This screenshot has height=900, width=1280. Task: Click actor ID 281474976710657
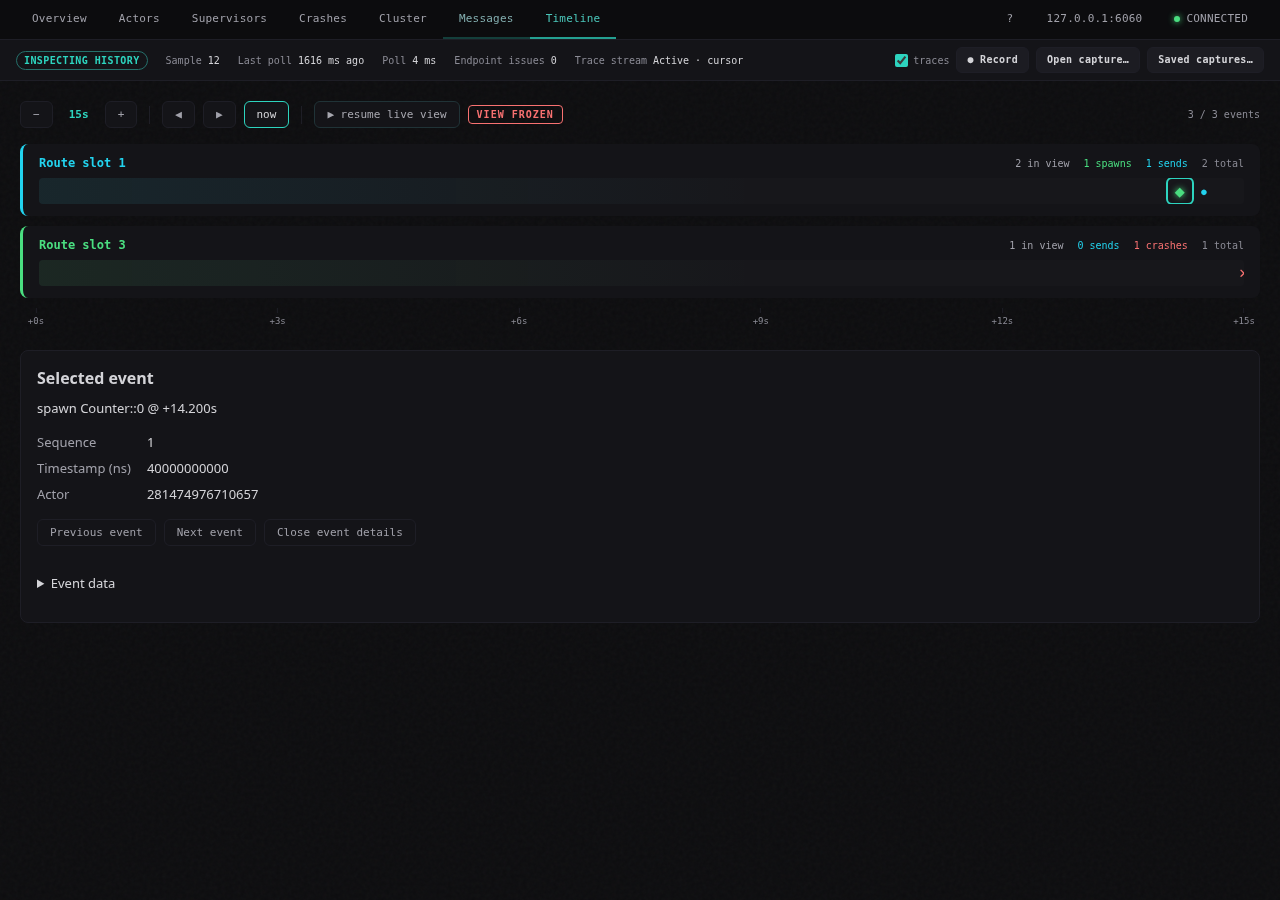point(203,494)
